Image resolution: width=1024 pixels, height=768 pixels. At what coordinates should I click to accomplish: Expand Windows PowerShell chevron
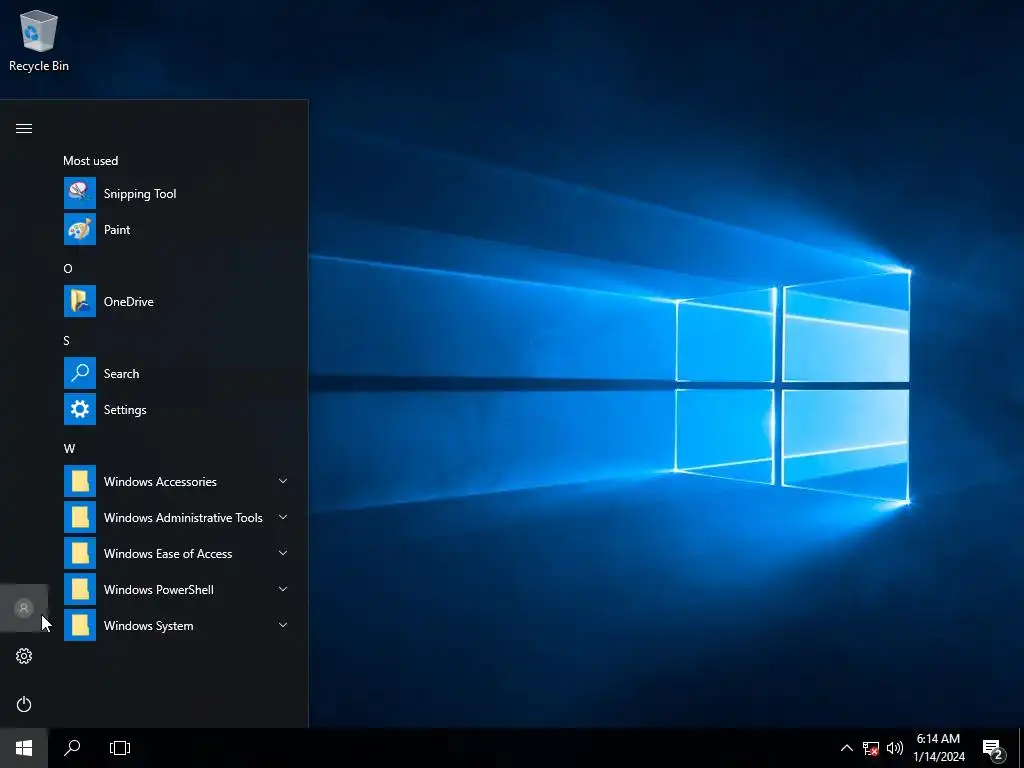coord(283,589)
